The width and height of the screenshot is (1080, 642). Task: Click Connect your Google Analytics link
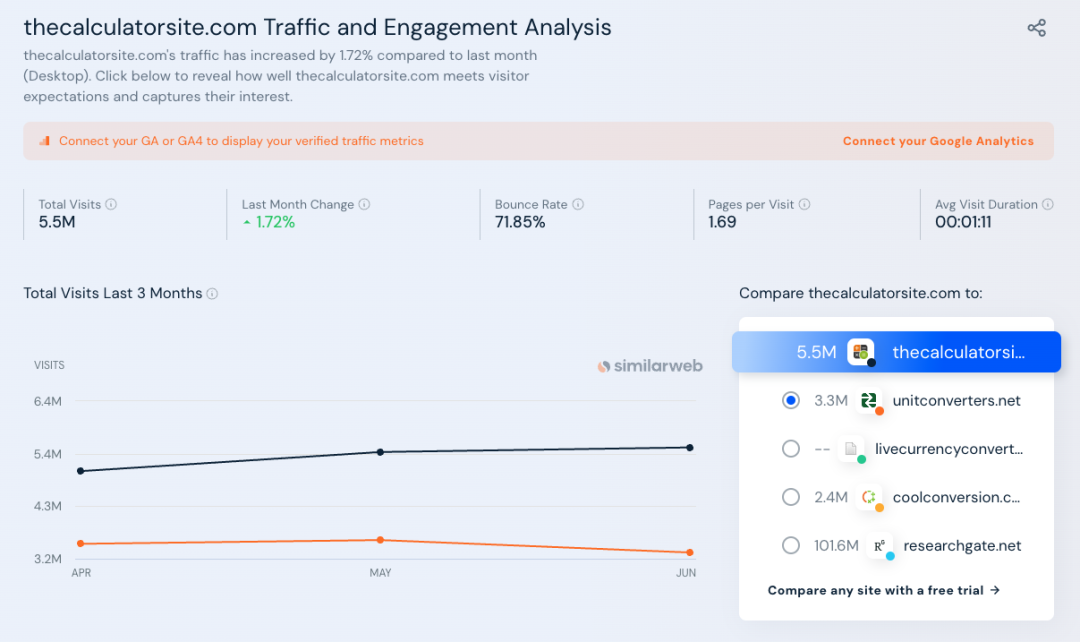point(938,141)
